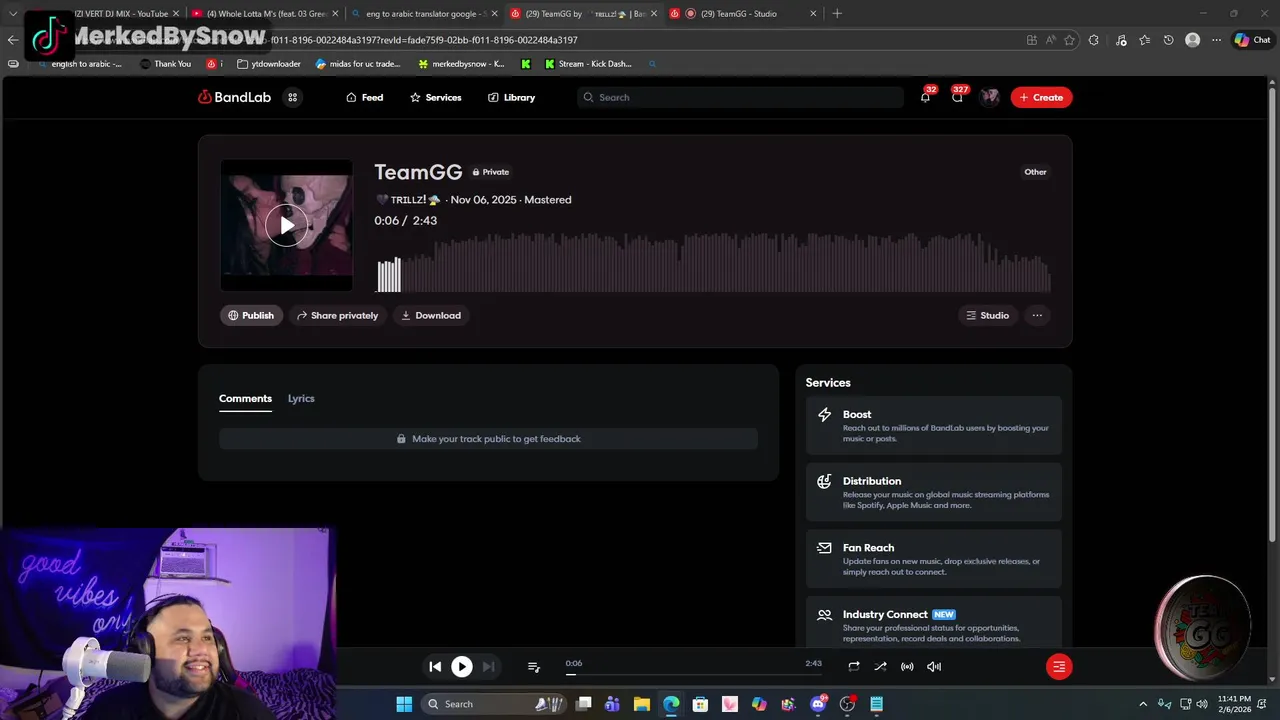Screen dimensions: 1280x720
Task: Toggle repeat in the player bar
Action: click(854, 666)
